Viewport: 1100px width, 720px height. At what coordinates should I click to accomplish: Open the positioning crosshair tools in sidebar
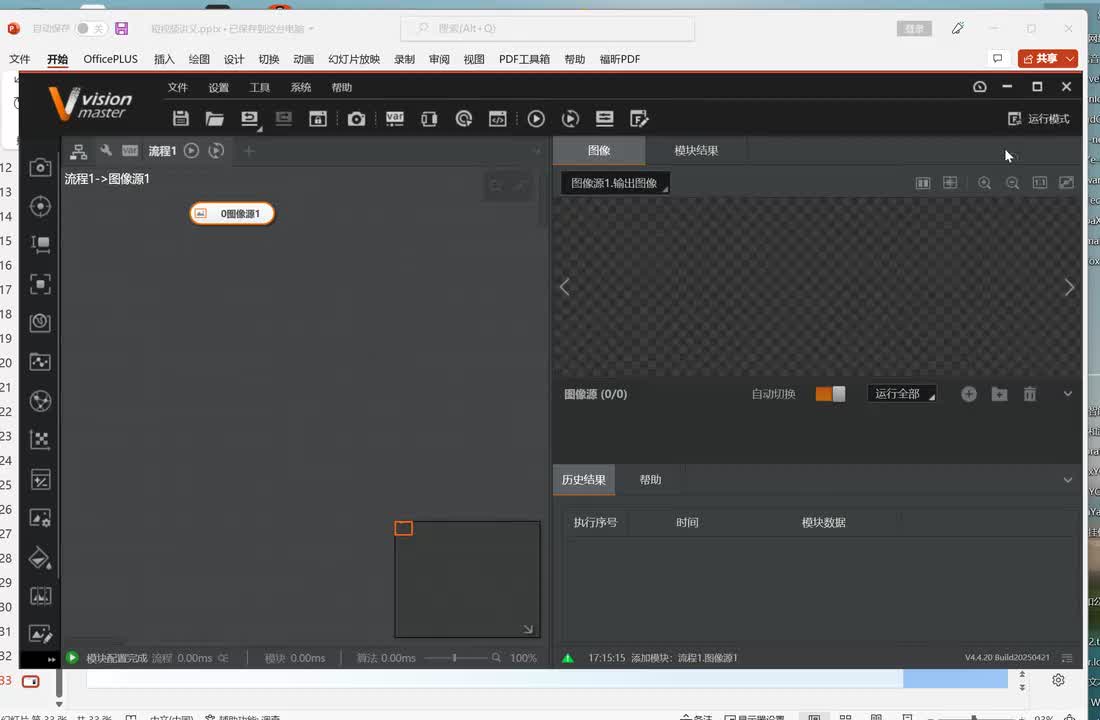click(40, 206)
